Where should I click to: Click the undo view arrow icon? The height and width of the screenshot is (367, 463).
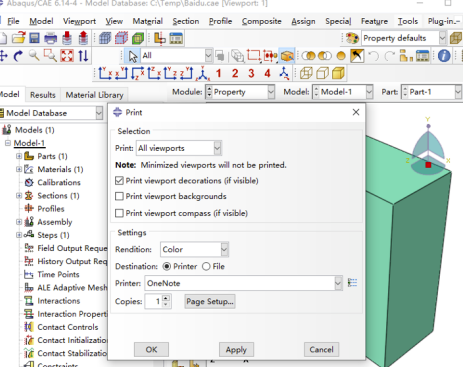click(x=373, y=56)
